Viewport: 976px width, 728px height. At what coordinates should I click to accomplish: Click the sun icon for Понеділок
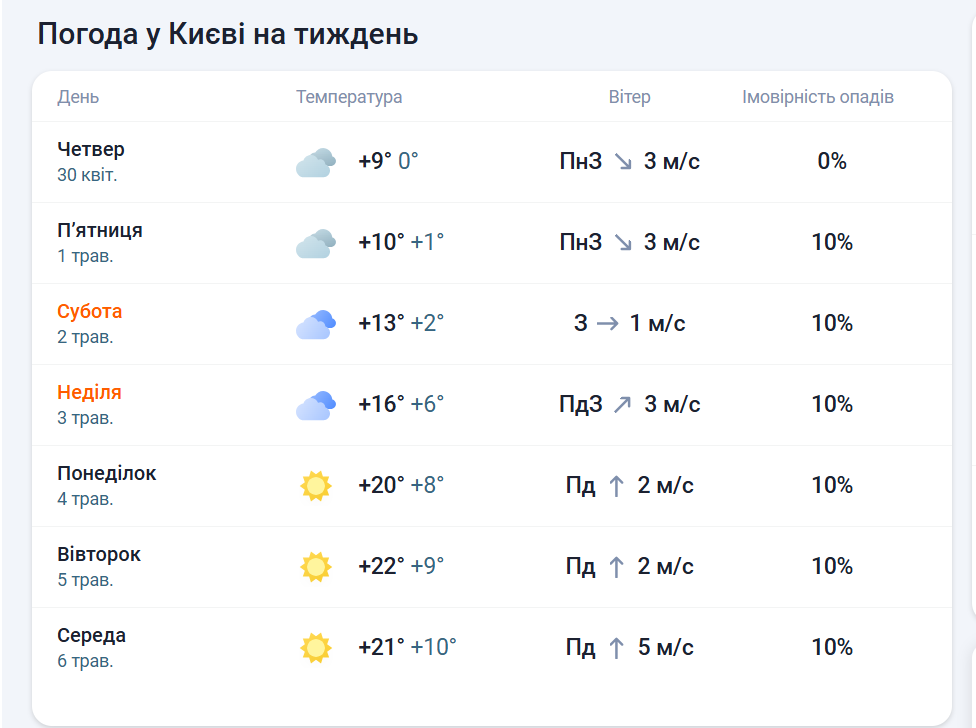click(x=315, y=486)
